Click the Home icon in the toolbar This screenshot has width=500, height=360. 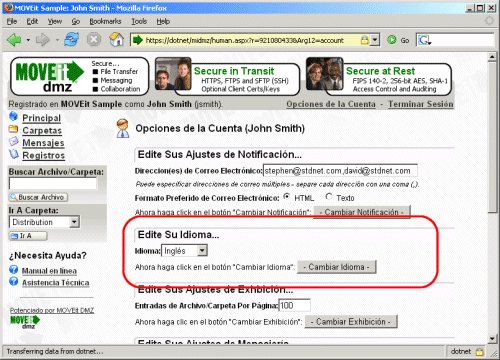tap(116, 40)
